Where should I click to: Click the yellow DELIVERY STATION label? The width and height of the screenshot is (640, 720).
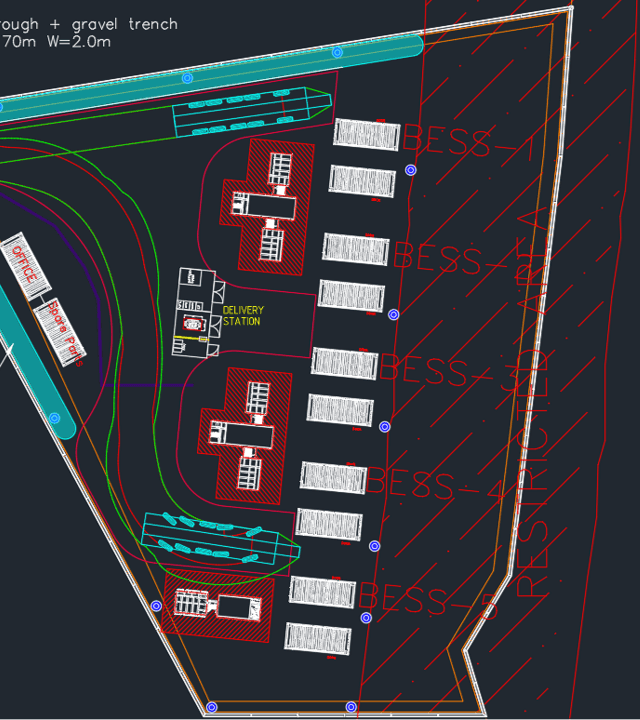[243, 316]
